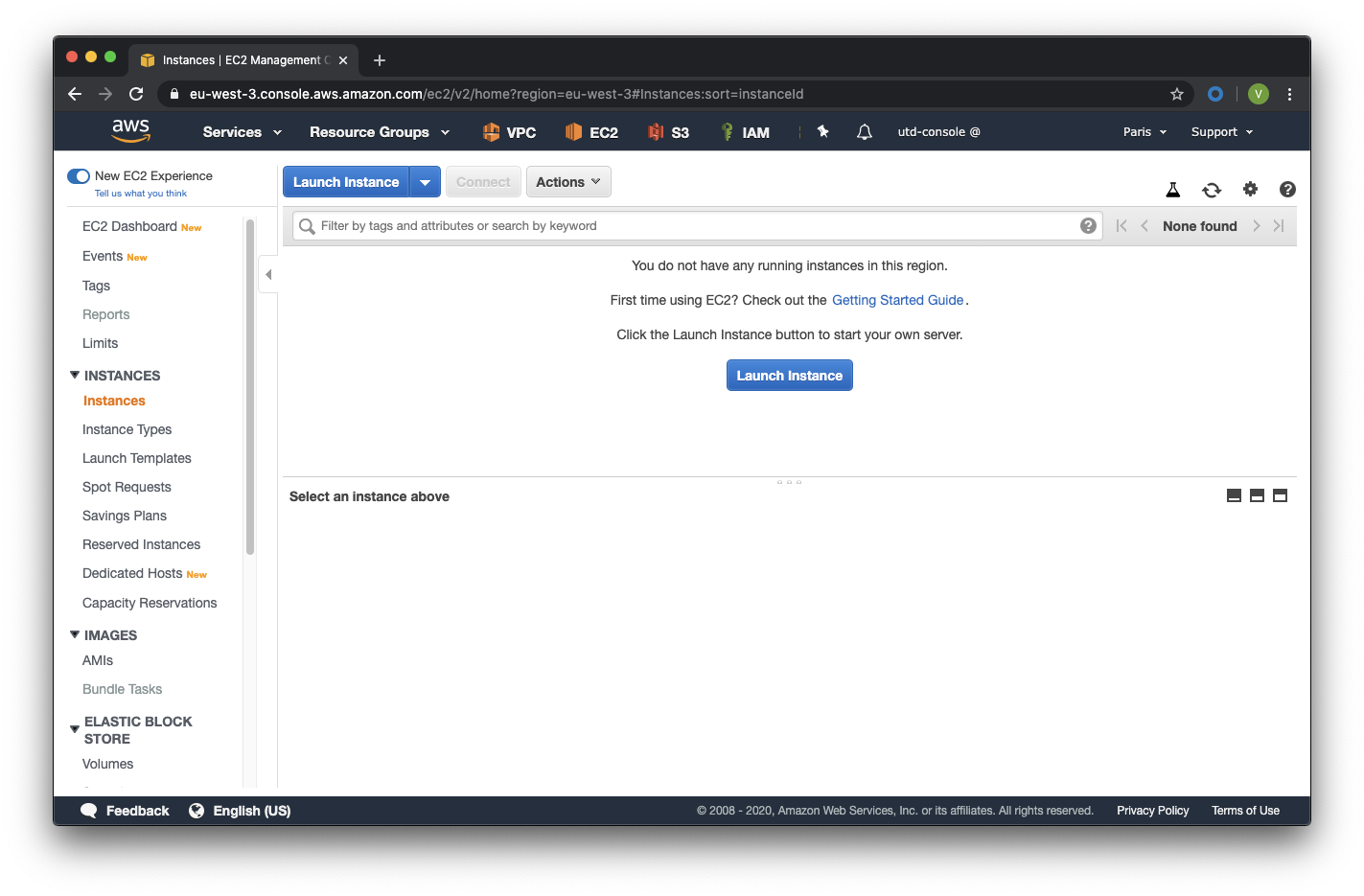Open Instance Types in sidebar
The height and width of the screenshot is (896, 1364).
pos(127,429)
